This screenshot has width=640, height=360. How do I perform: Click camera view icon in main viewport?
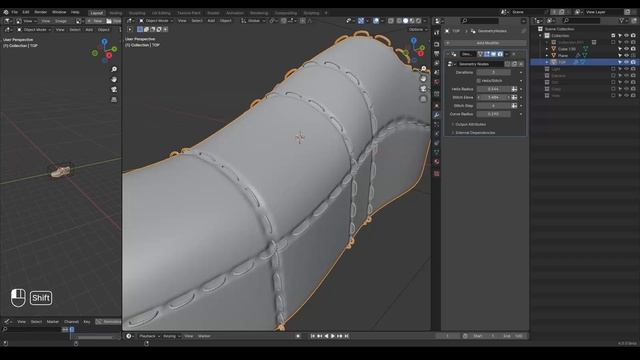tap(423, 89)
